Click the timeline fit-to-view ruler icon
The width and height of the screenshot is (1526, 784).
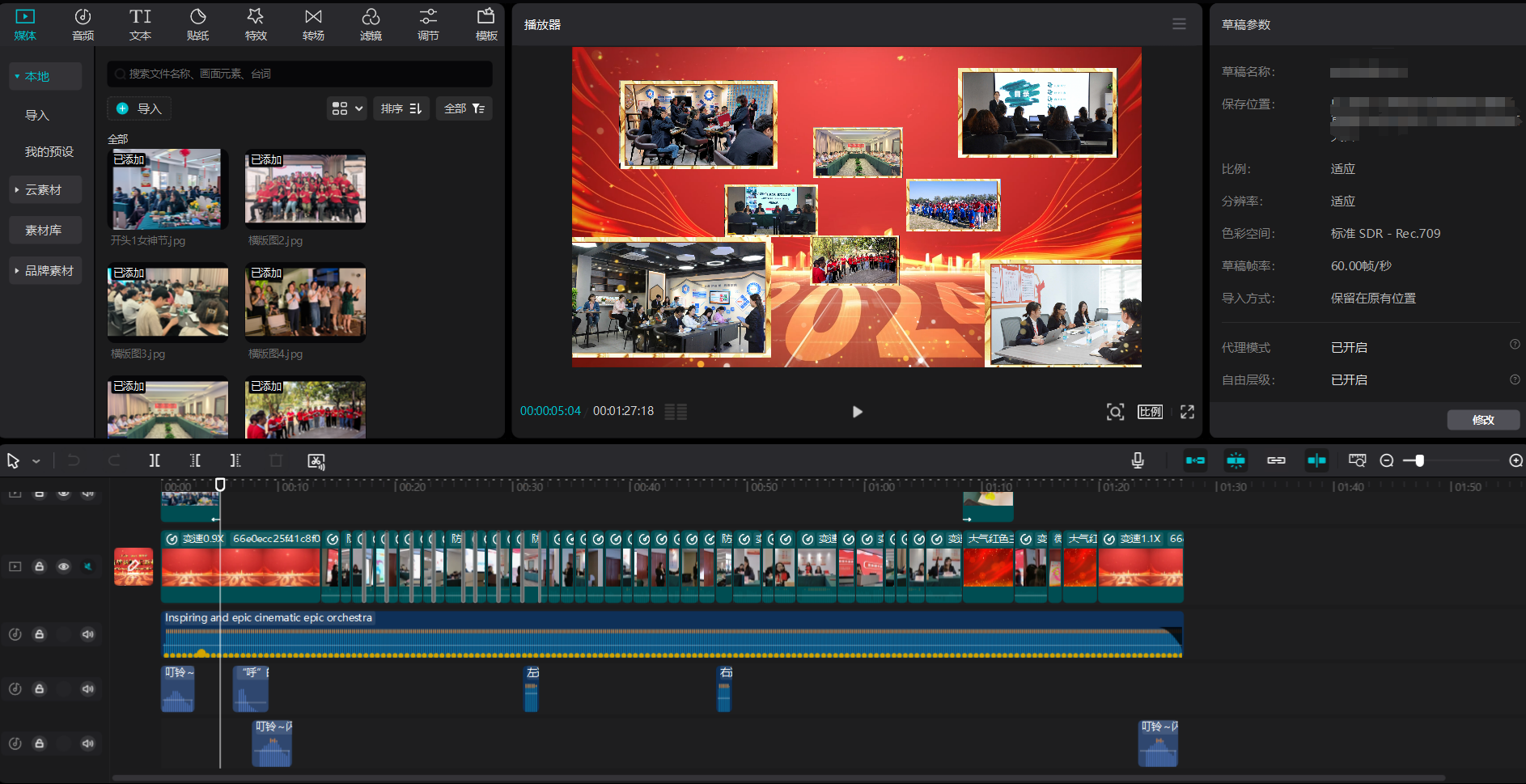(x=1357, y=460)
